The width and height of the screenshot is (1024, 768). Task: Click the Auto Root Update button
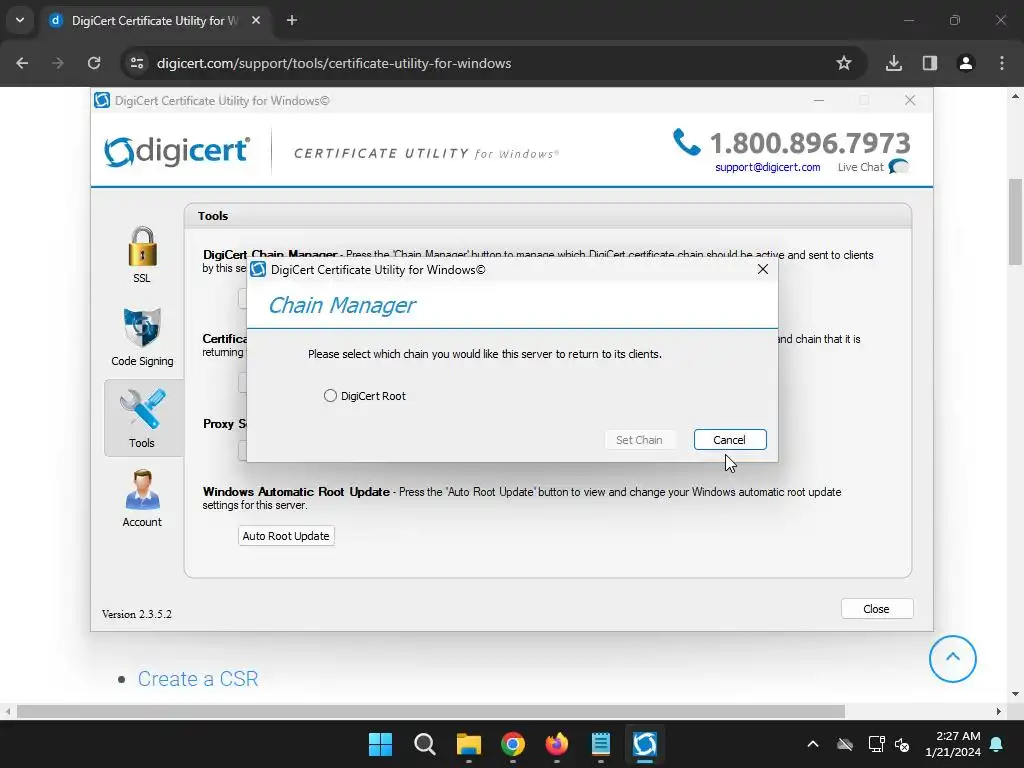coord(286,536)
